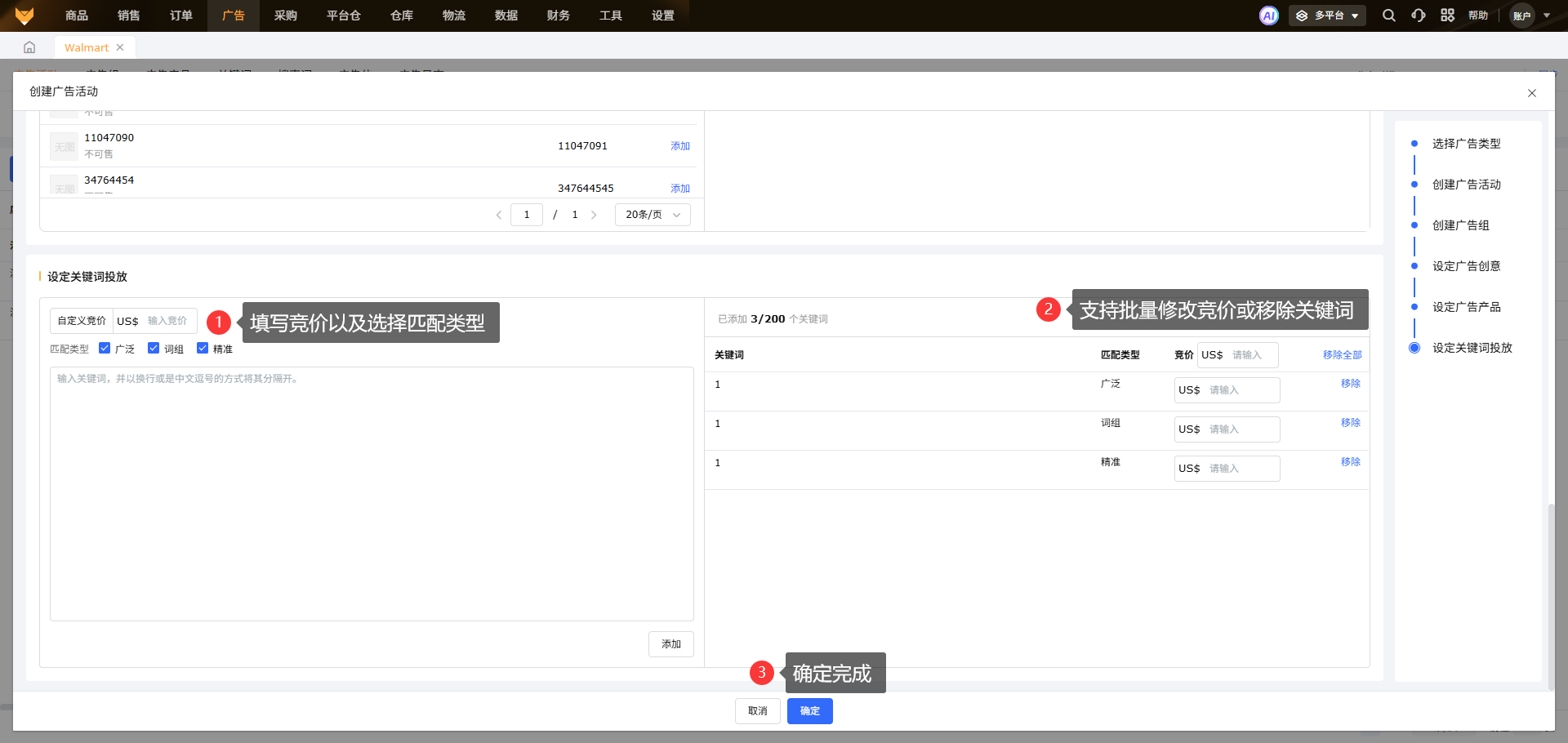Open the 物流 menu
The width and height of the screenshot is (1568, 743).
click(454, 16)
